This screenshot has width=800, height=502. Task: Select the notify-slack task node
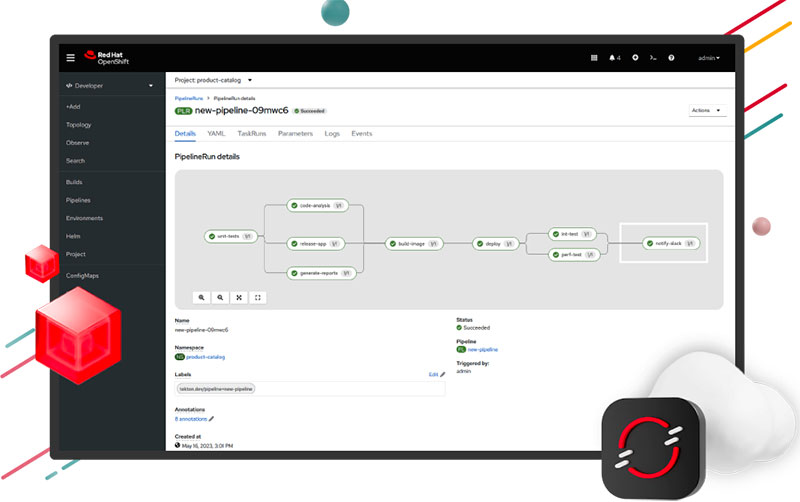(x=671, y=243)
